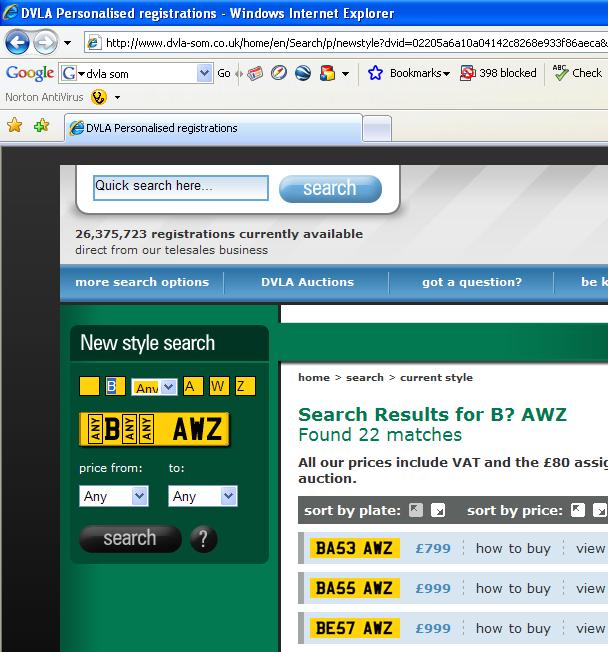Click how to buy for BA53 AWZ
The width and height of the screenshot is (608, 652).
point(513,548)
